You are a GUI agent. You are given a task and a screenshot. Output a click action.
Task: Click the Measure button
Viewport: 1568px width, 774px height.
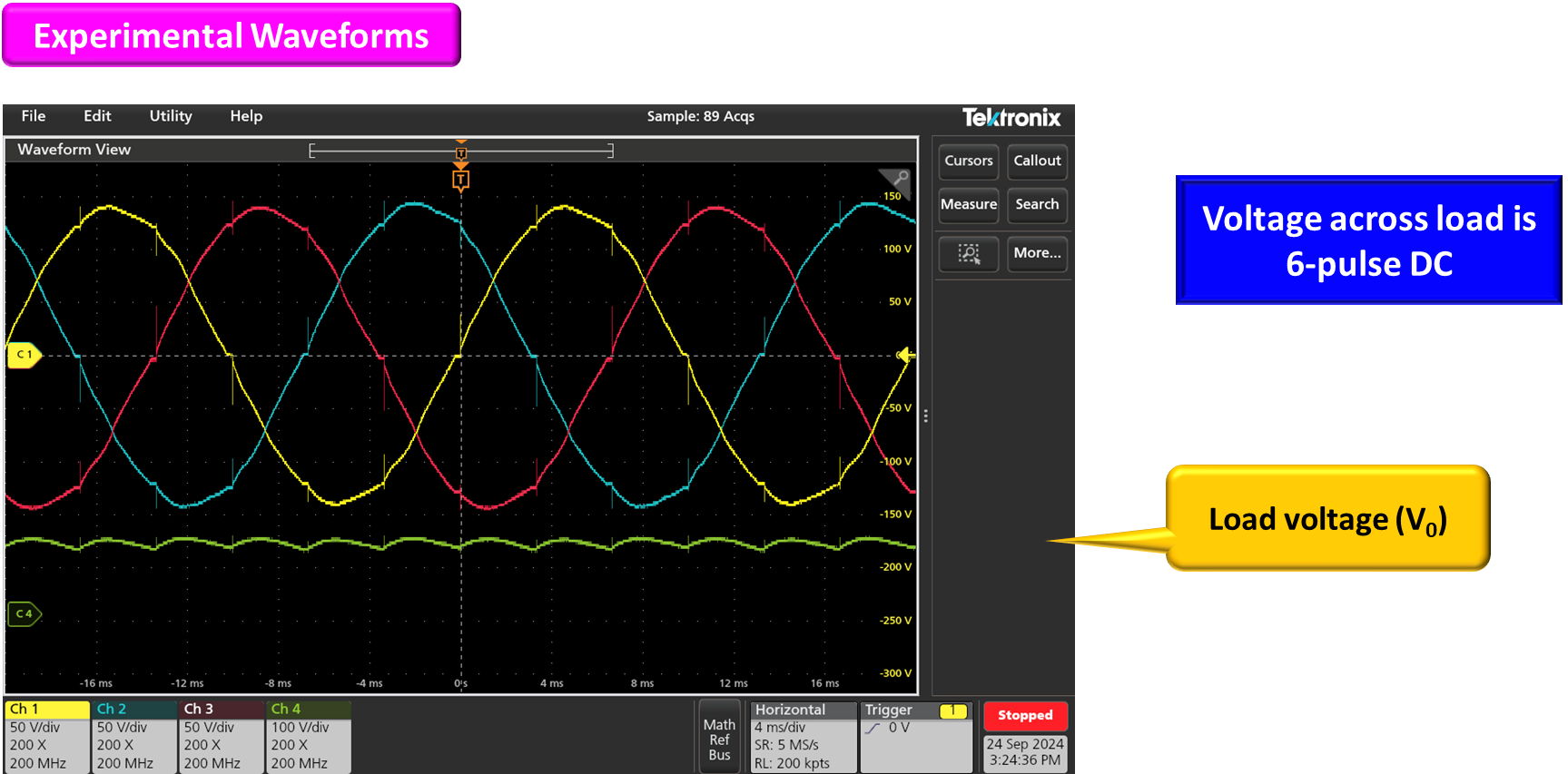tap(968, 205)
